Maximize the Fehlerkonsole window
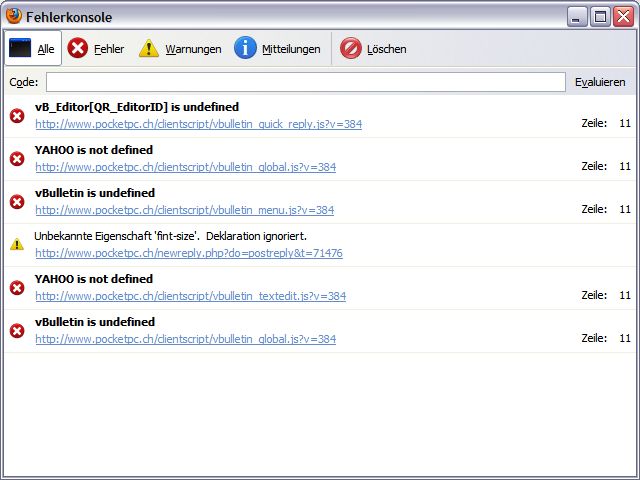This screenshot has width=640, height=480. click(x=600, y=17)
